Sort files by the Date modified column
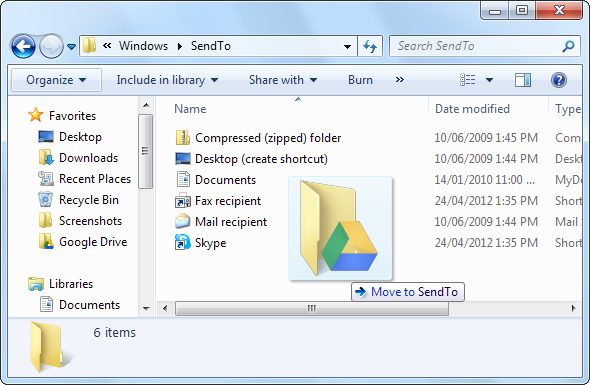Viewport: 590px width, 385px height. tap(472, 109)
